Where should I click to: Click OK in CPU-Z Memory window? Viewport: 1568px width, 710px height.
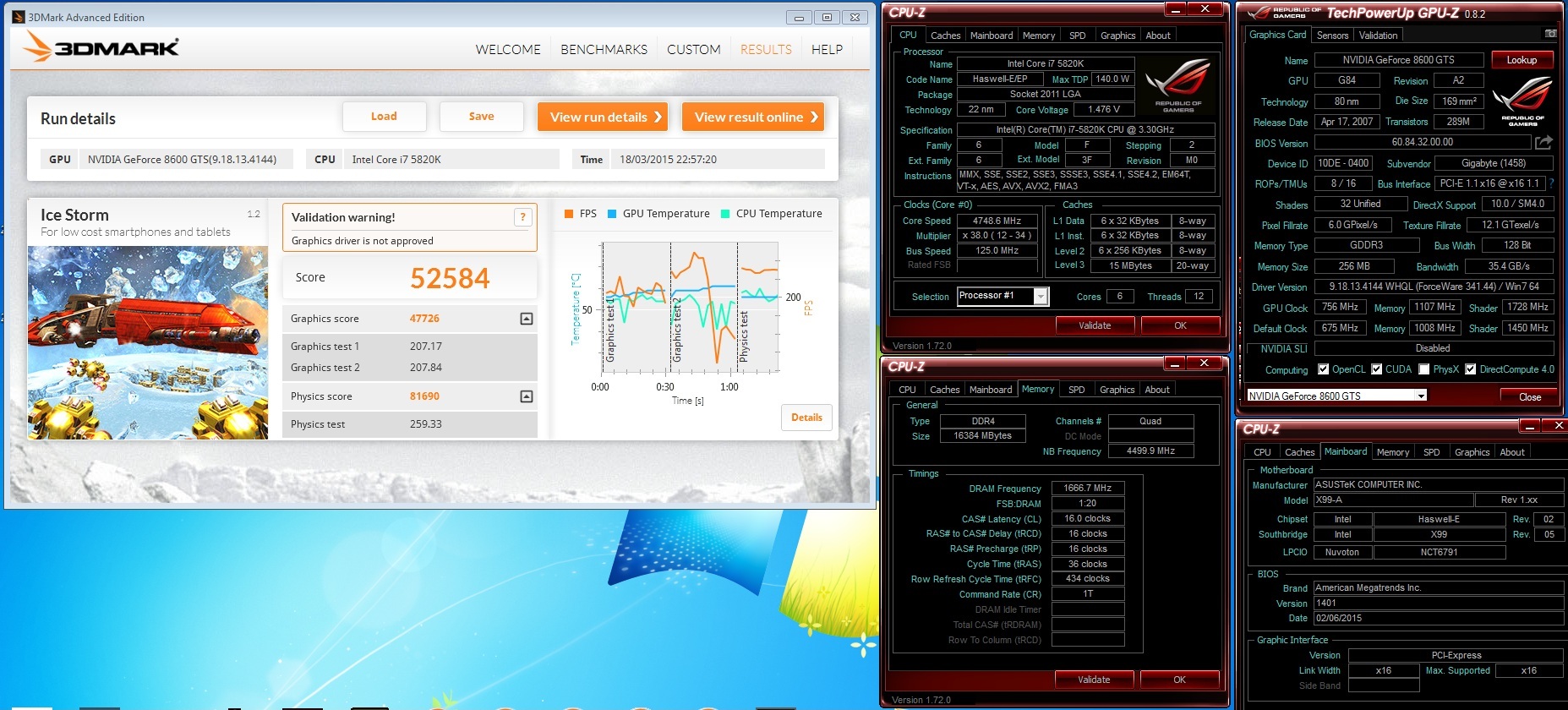click(1179, 680)
